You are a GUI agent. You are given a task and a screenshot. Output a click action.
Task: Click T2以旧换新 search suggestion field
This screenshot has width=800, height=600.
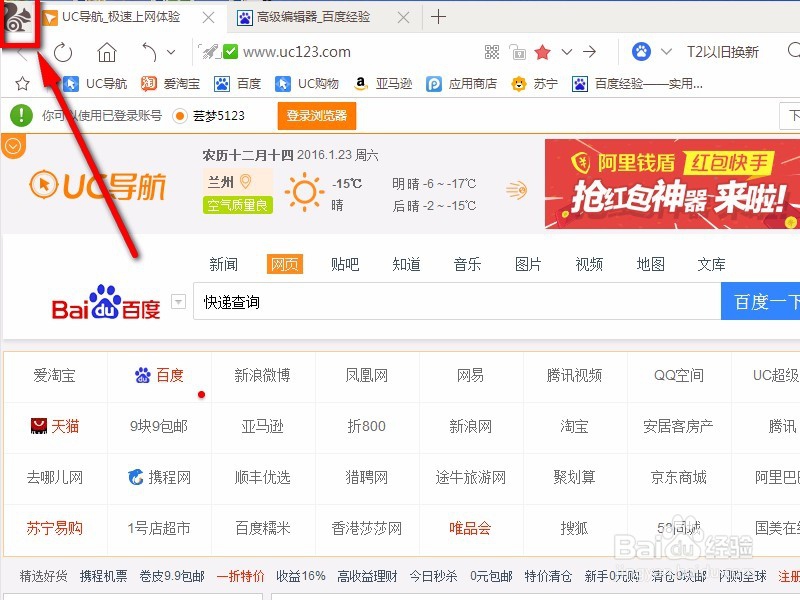[723, 52]
